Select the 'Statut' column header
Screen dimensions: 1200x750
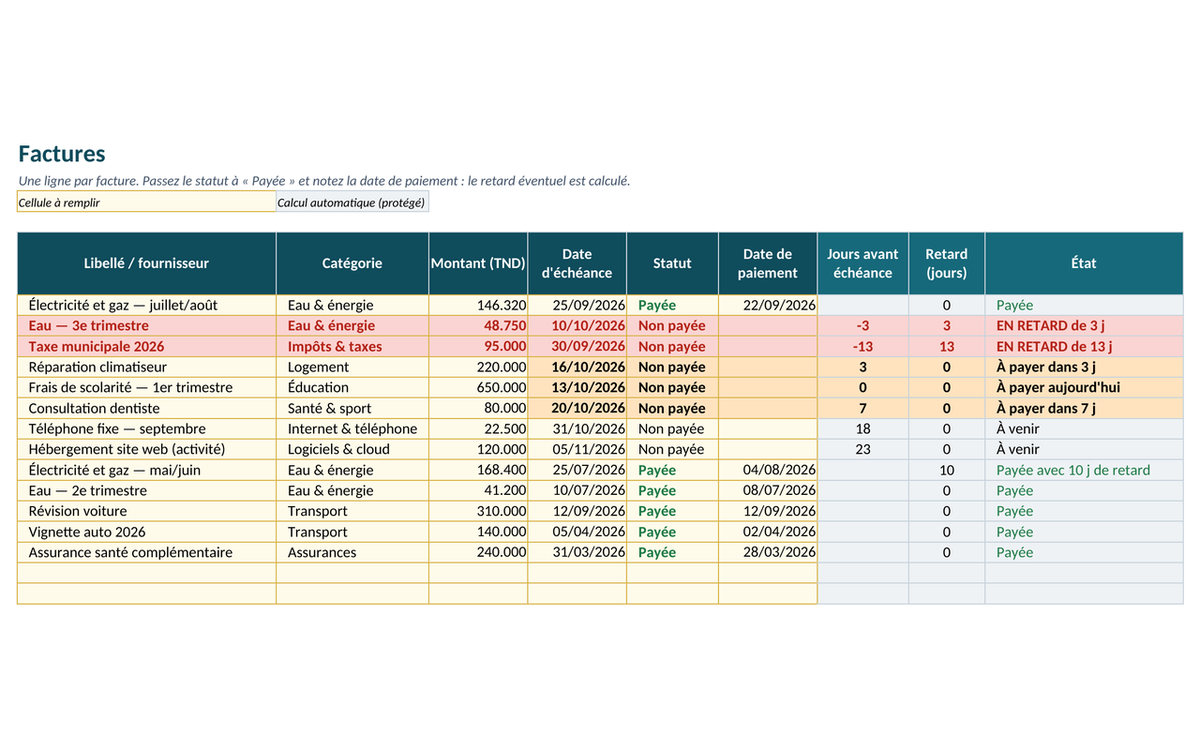[x=672, y=263]
